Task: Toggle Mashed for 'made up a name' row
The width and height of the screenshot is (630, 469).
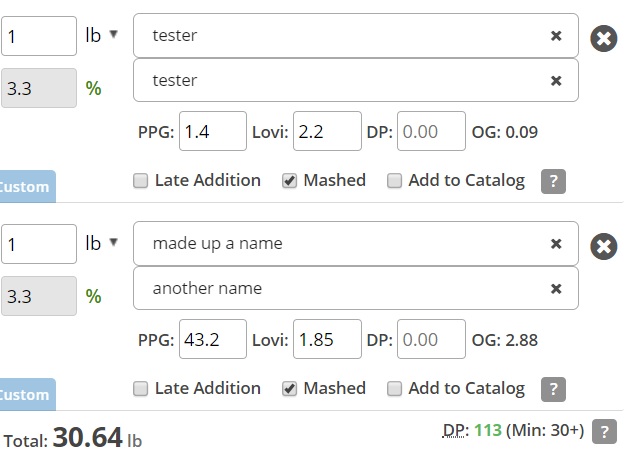Action: [289, 389]
